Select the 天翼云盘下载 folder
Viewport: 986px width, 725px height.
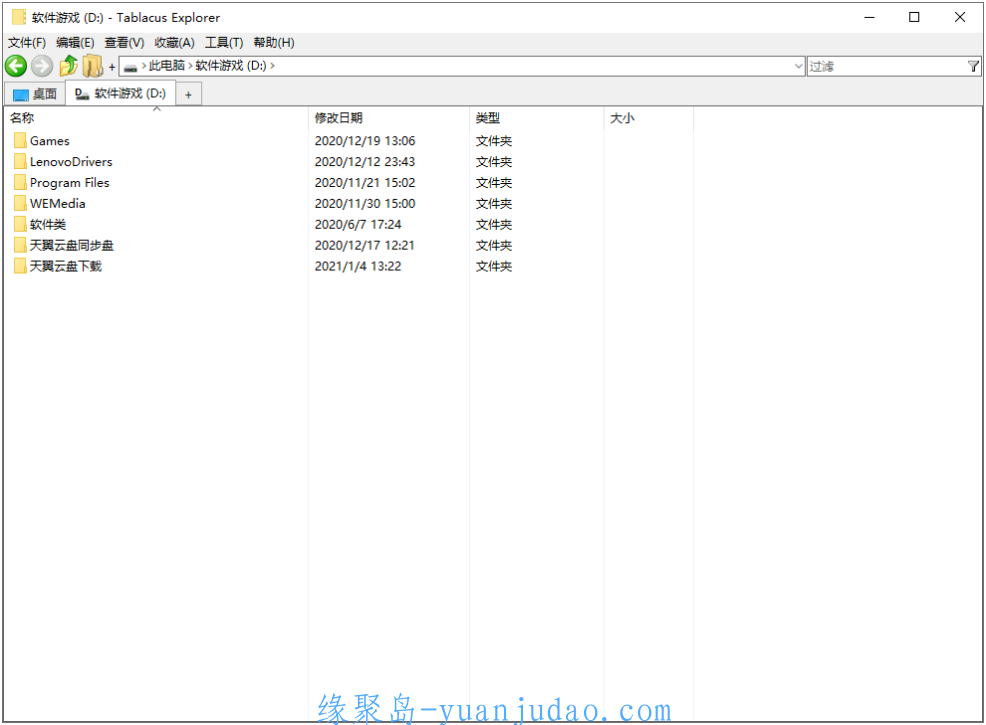coord(65,266)
